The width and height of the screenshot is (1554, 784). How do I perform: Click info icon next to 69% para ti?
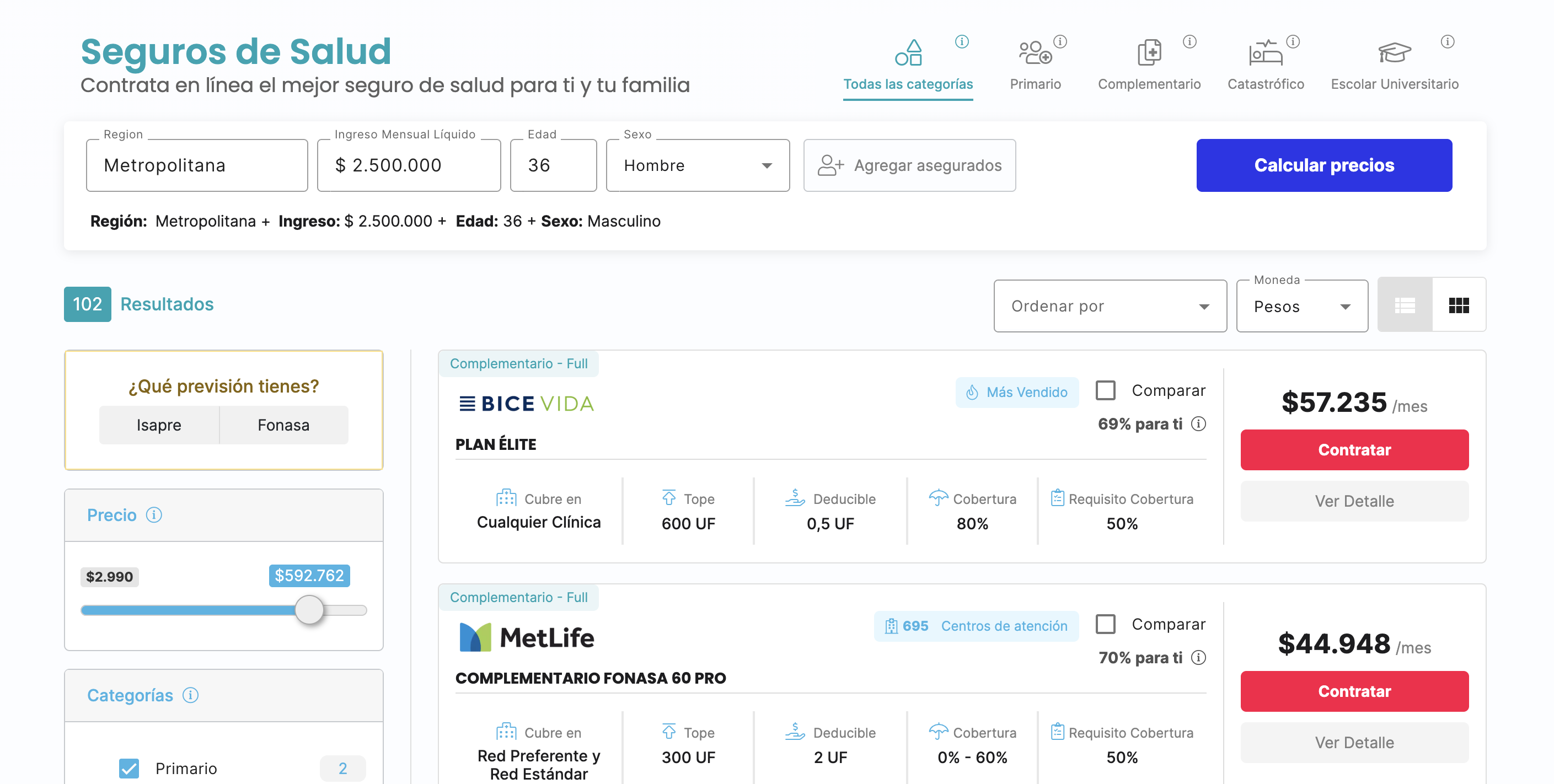tap(1199, 424)
